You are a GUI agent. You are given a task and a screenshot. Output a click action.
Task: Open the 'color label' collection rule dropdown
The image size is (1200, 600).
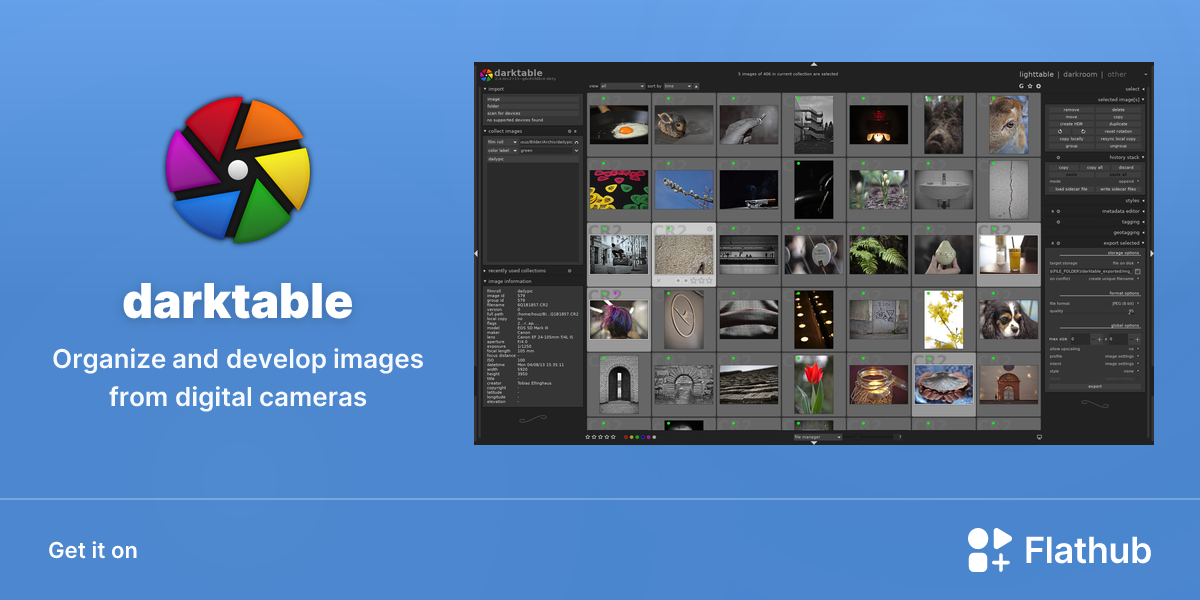pyautogui.click(x=502, y=151)
